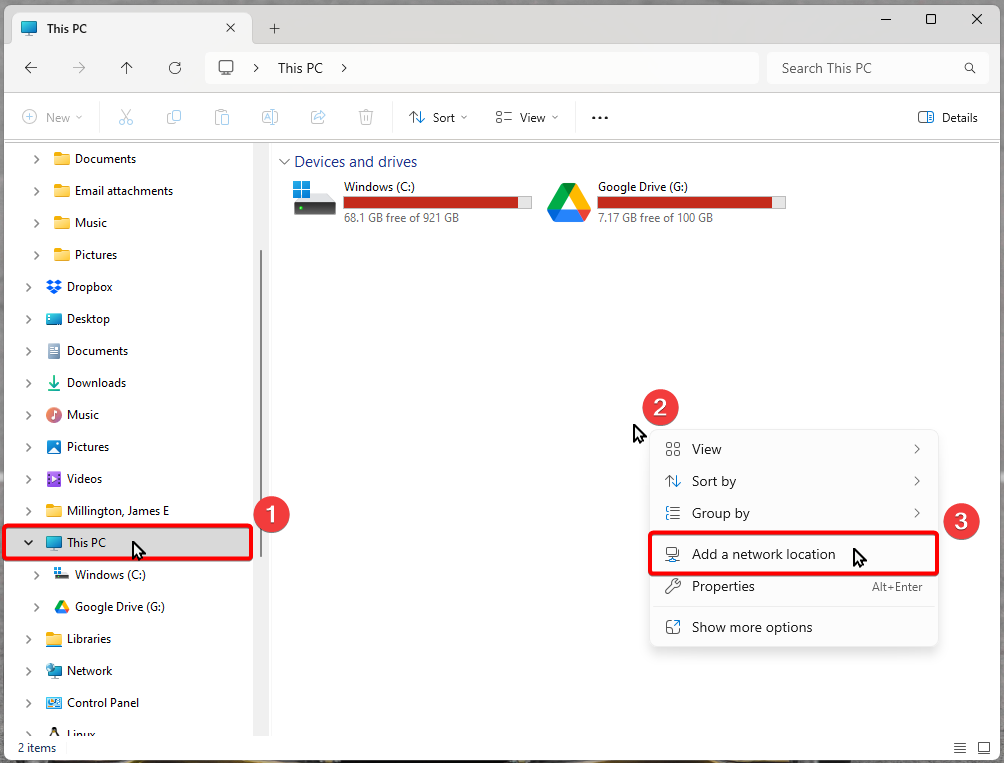Choose Add a network location
The height and width of the screenshot is (763, 1004).
(x=763, y=554)
